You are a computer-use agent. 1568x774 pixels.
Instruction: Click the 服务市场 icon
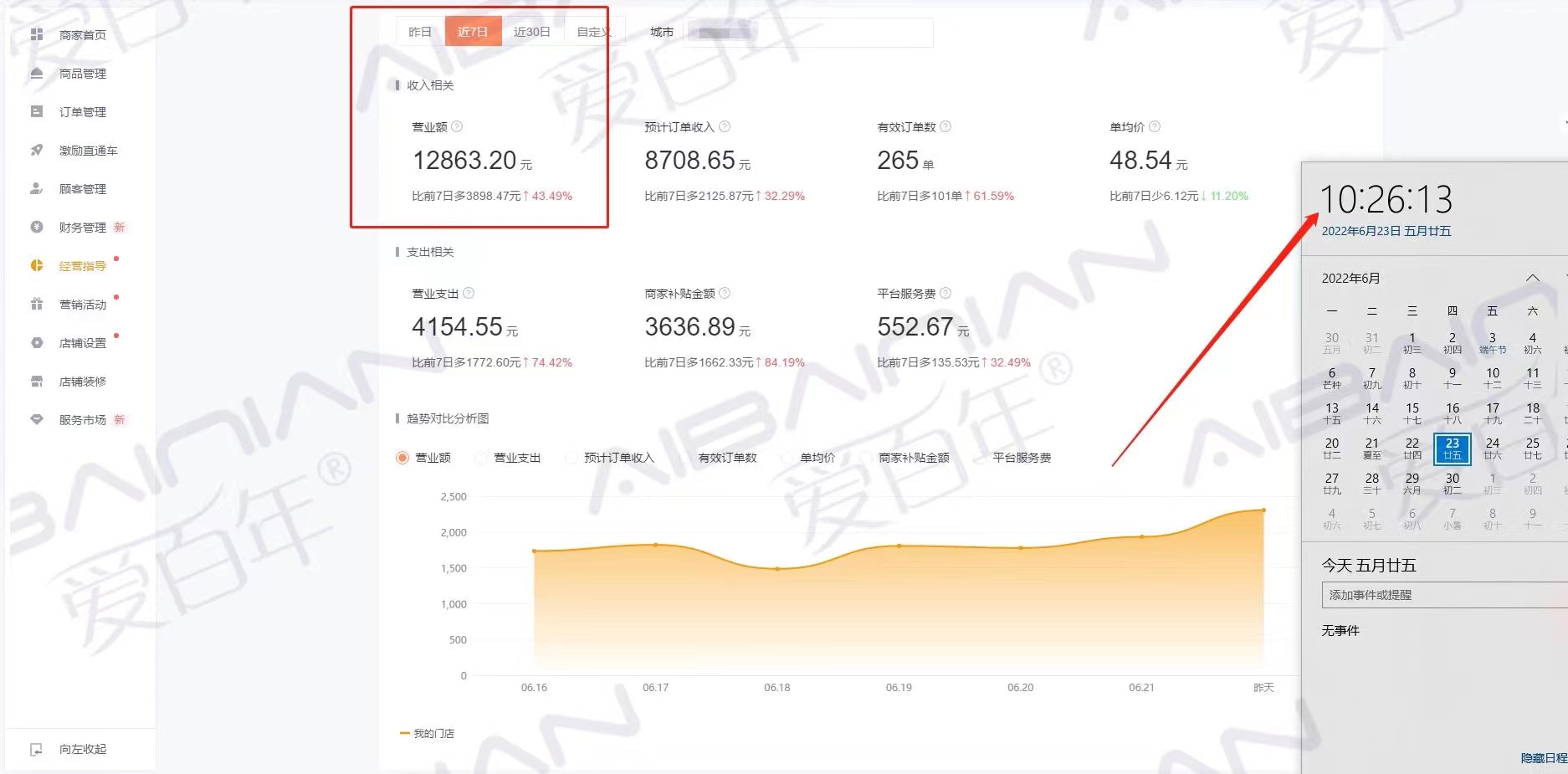[x=37, y=419]
